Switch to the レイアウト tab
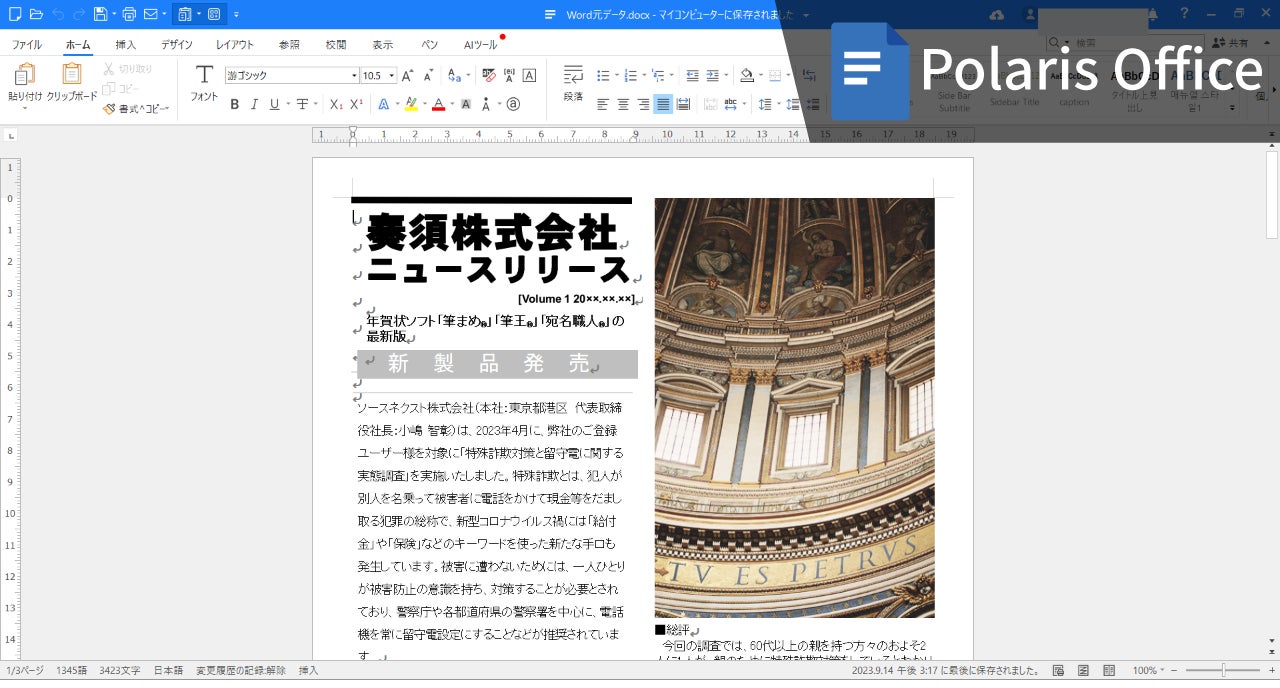 [x=235, y=45]
